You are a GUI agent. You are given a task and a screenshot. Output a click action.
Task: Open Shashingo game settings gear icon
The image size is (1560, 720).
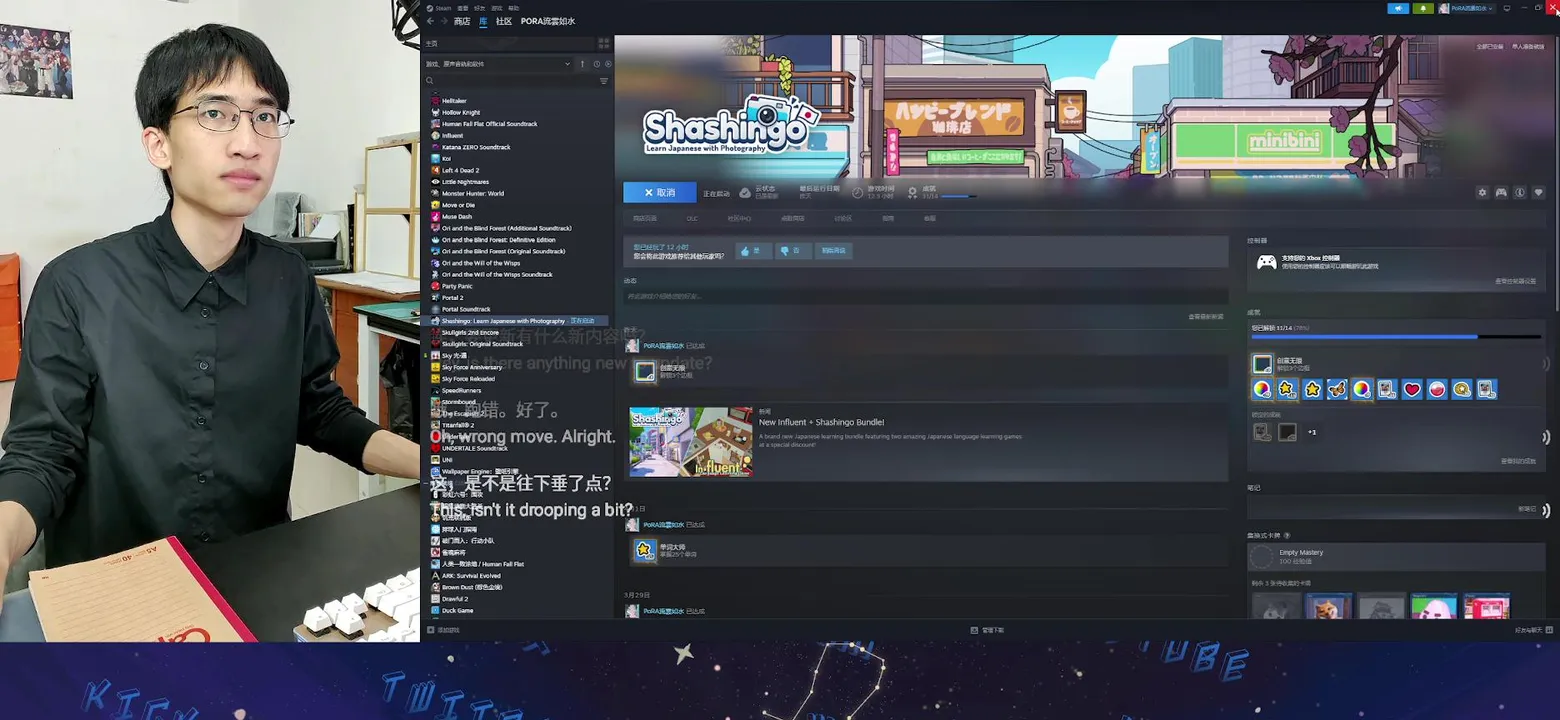1482,193
